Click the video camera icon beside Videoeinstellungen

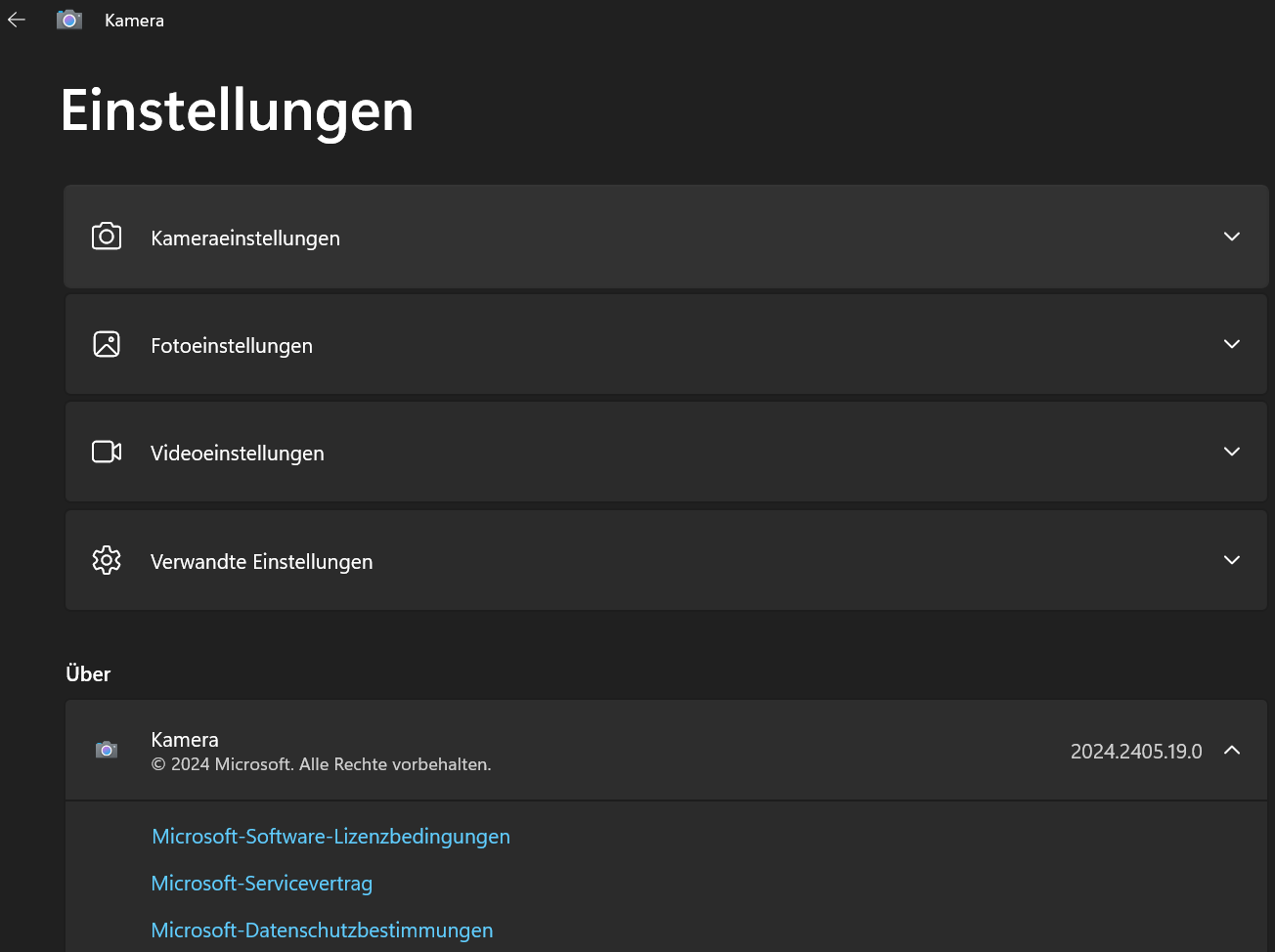tap(107, 452)
